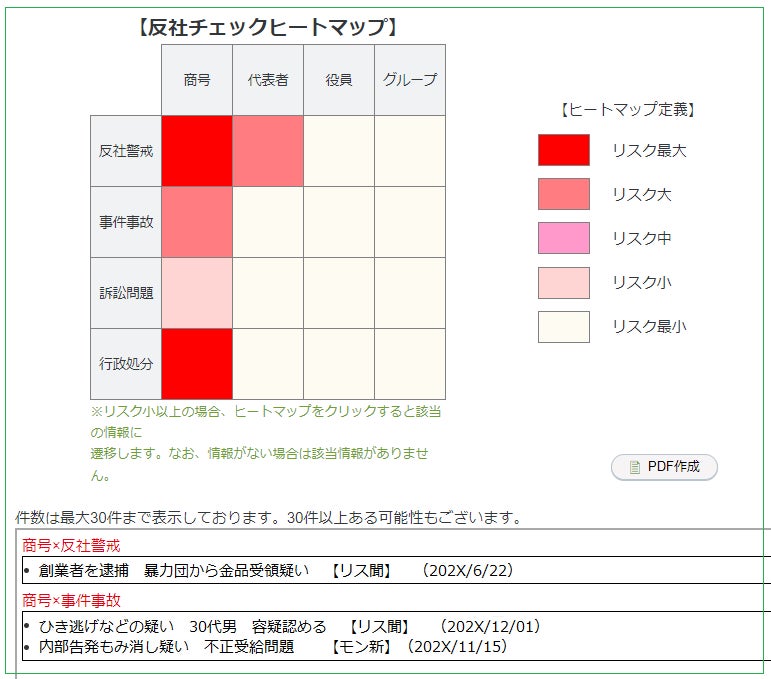This screenshot has width=771, height=679.
Task: Click the red 商号×行政処分 heatmap cell
Action: [197, 364]
